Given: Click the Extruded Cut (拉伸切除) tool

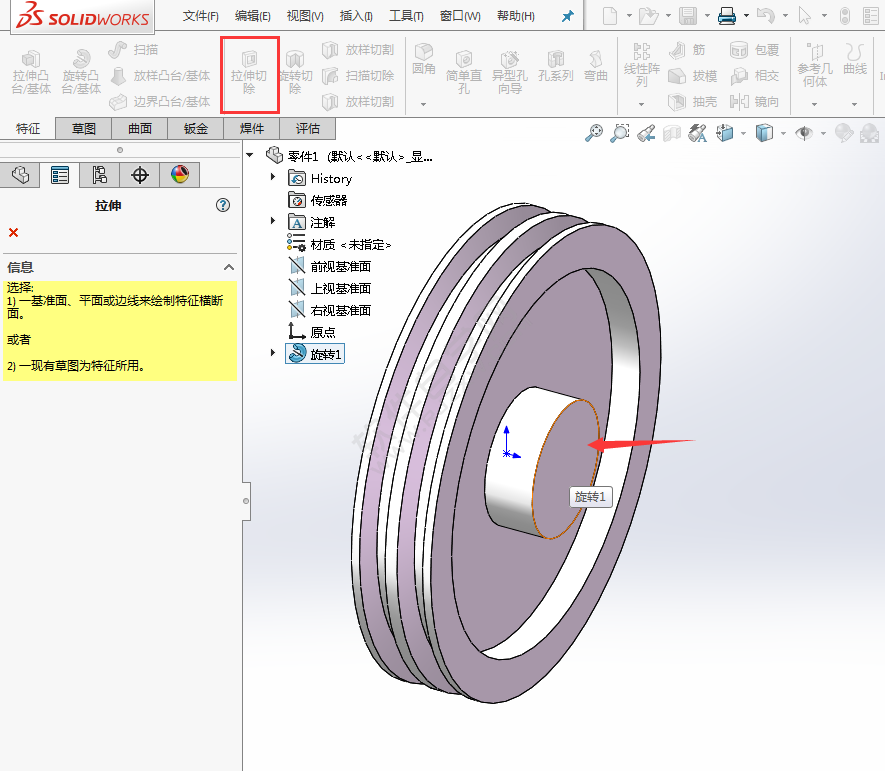Looking at the screenshot, I should coord(249,73).
